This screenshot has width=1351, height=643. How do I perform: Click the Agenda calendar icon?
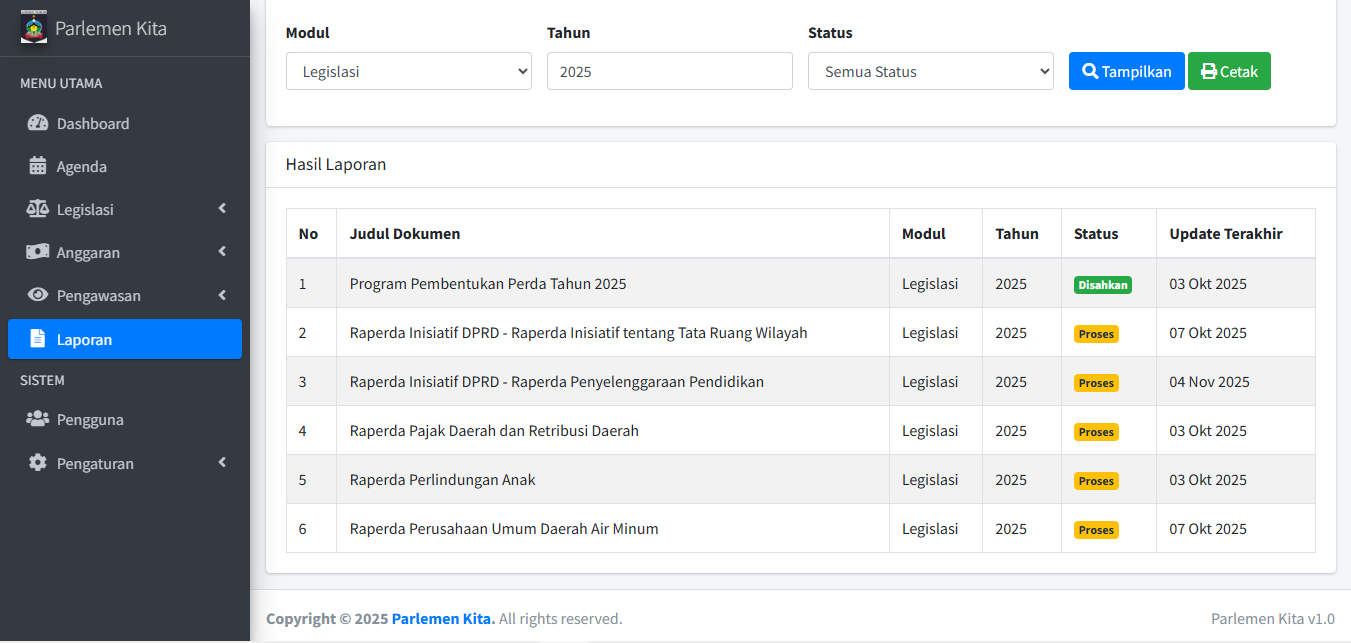pyautogui.click(x=38, y=167)
